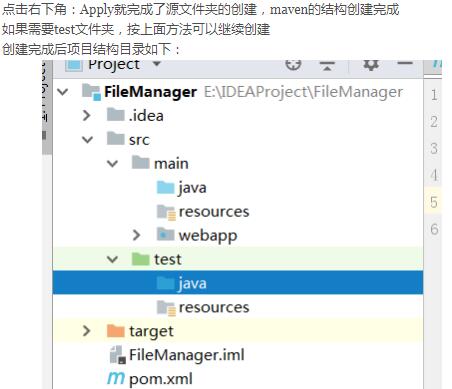Click the orange target folder icon
Screen dimensions: 452x389
(115, 331)
